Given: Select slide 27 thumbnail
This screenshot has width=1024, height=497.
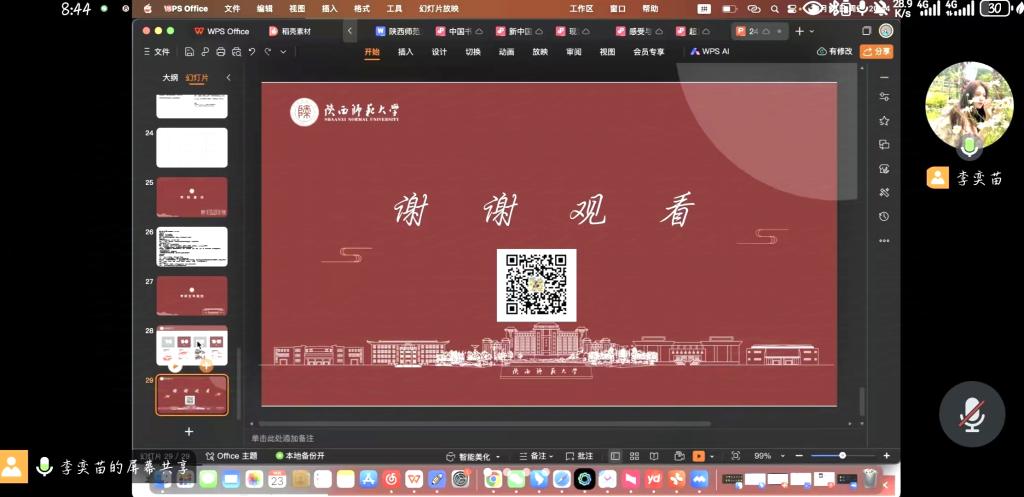Looking at the screenshot, I should pyautogui.click(x=192, y=296).
